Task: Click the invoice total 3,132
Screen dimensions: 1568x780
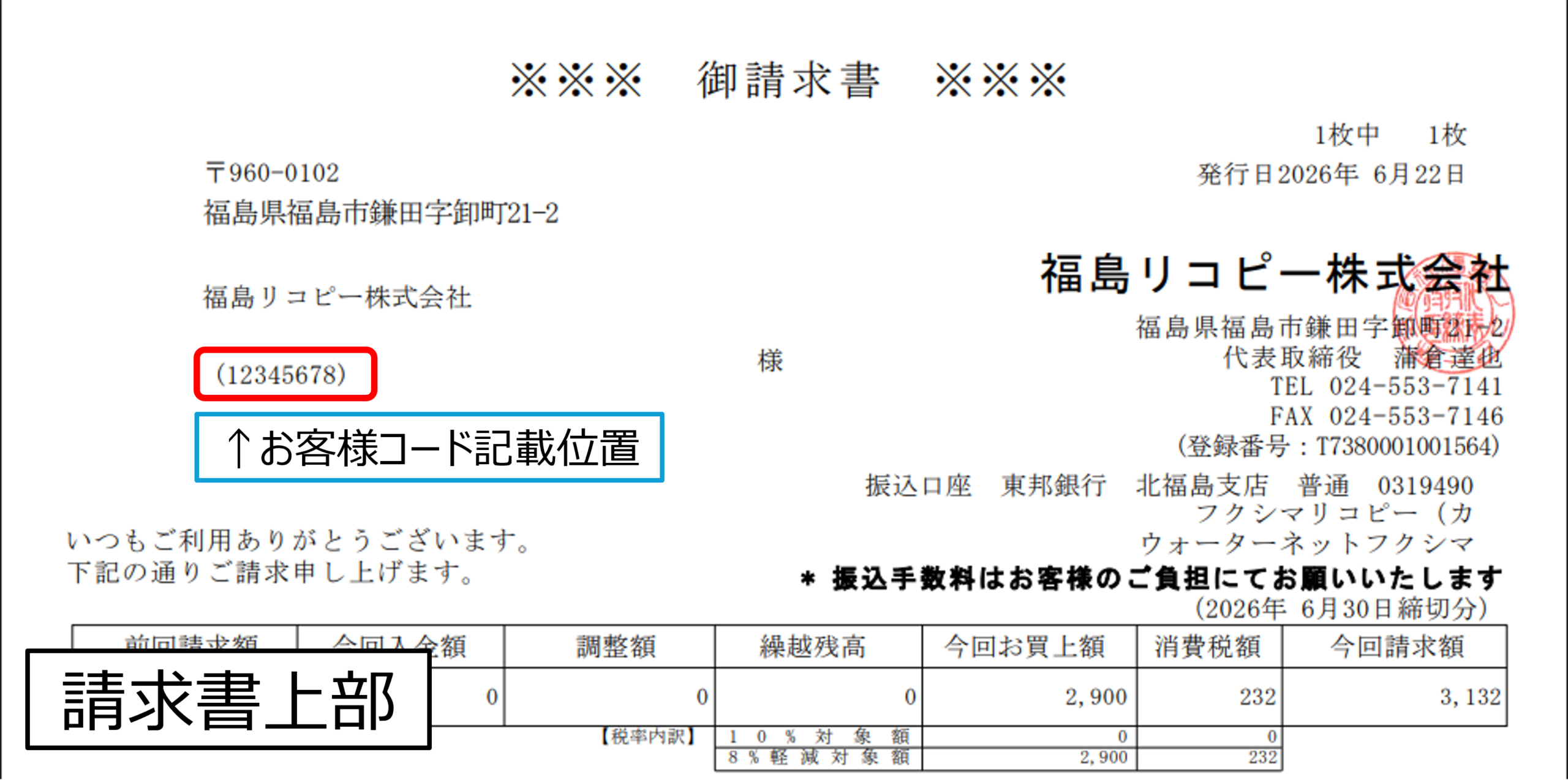Action: (1470, 697)
